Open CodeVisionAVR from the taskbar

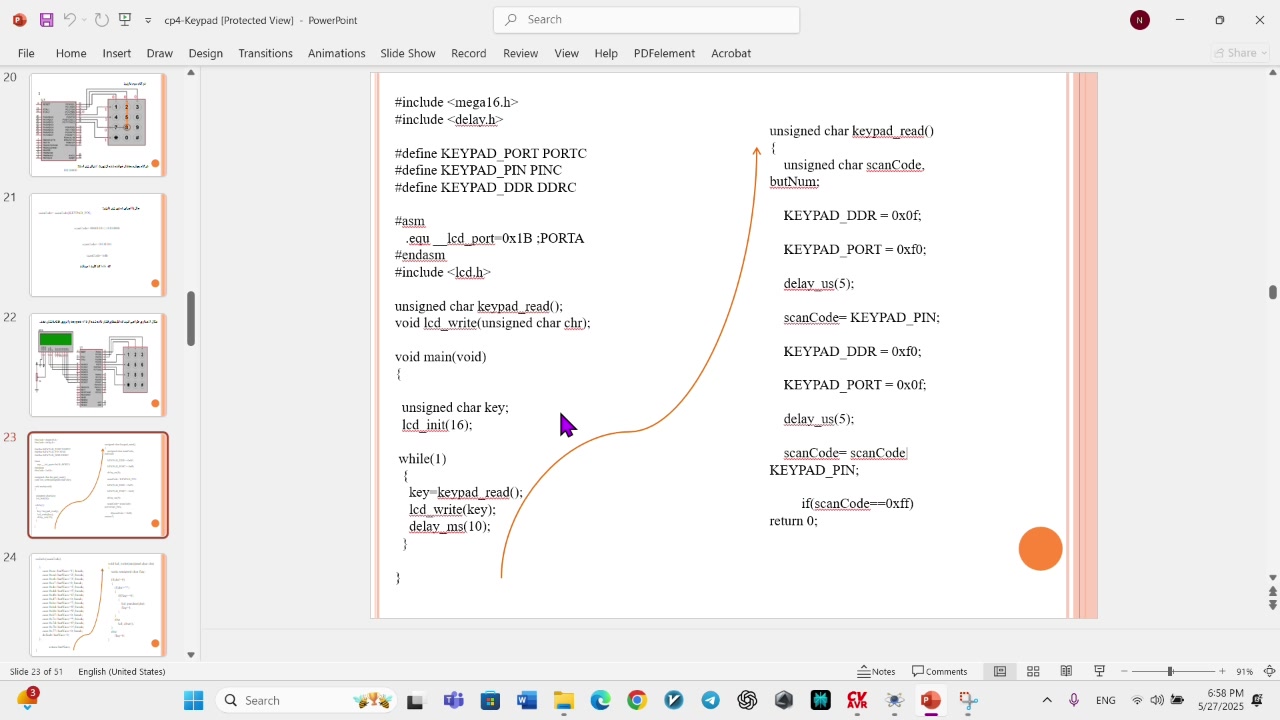tap(857, 701)
